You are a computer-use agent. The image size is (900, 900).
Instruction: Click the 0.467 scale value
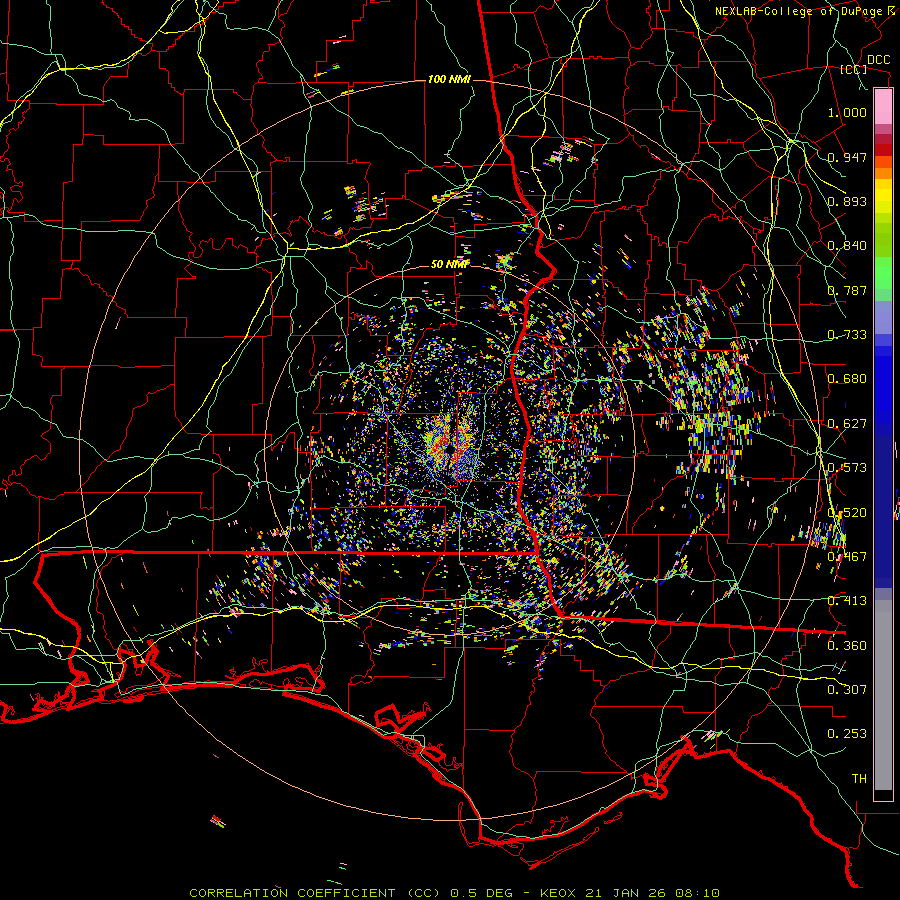pyautogui.click(x=847, y=557)
